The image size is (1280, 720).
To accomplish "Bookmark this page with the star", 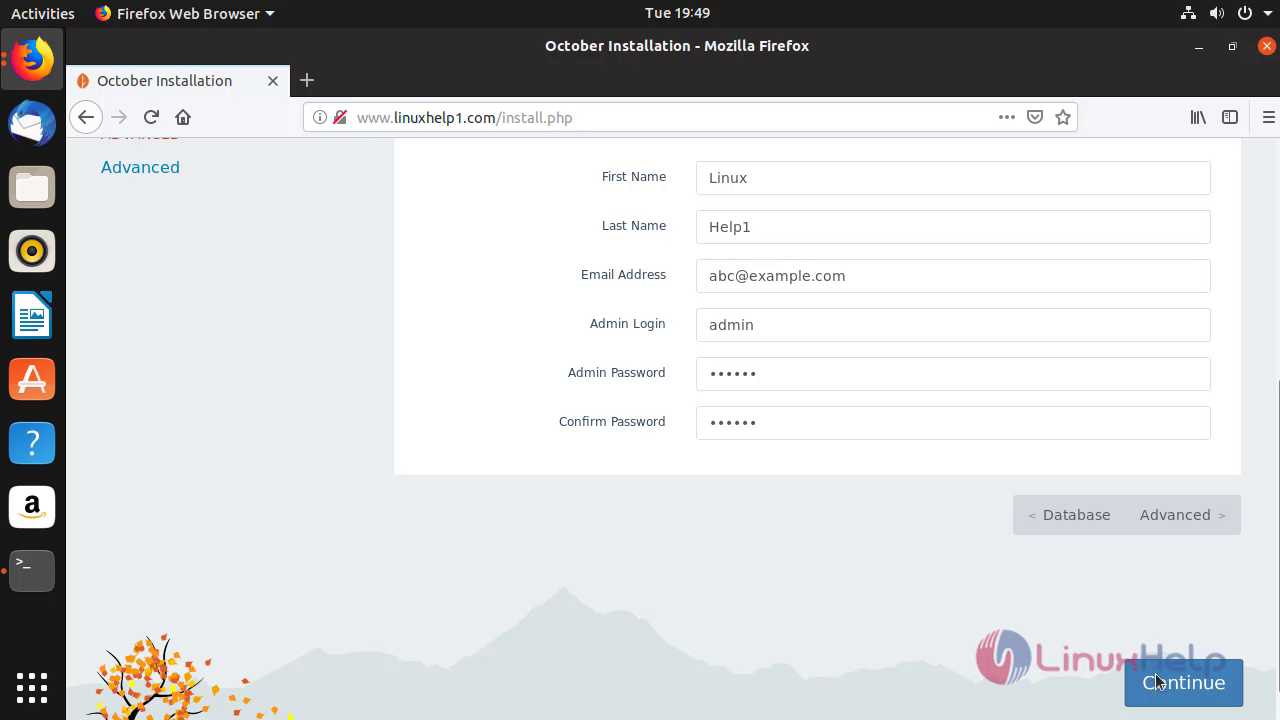I will [x=1063, y=117].
